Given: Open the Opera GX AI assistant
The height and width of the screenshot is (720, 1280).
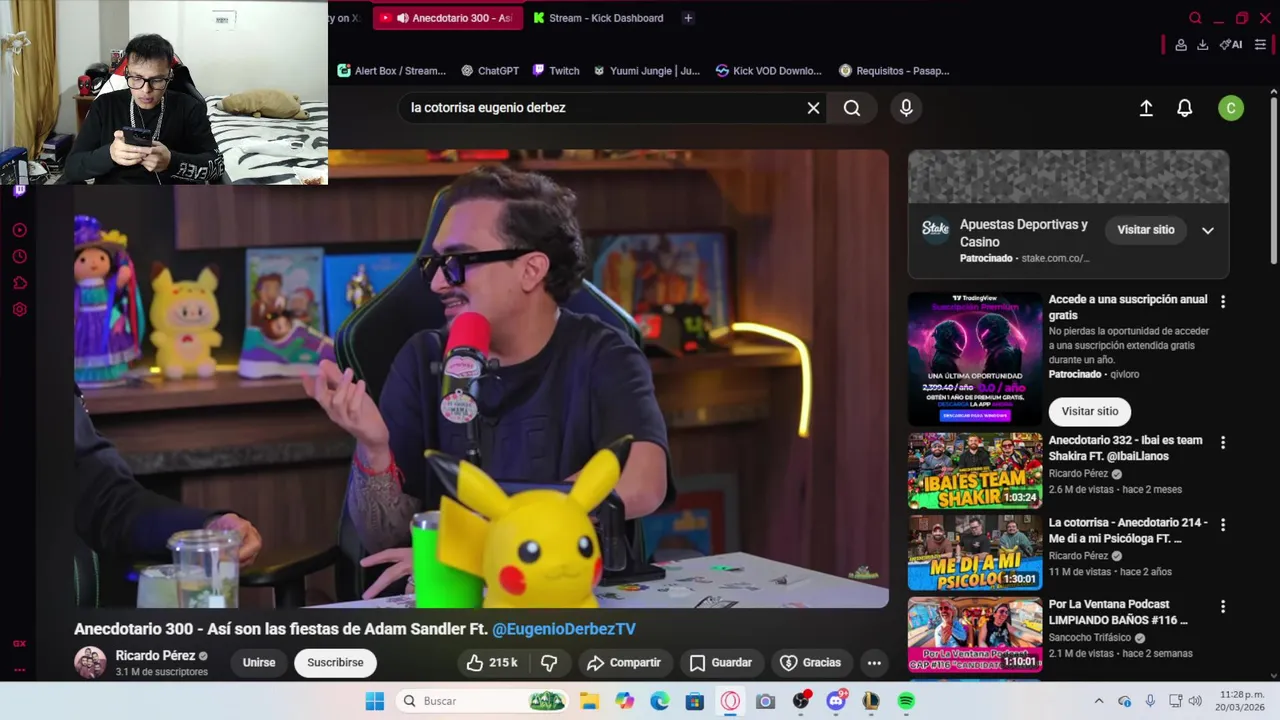Looking at the screenshot, I should pos(1231,45).
